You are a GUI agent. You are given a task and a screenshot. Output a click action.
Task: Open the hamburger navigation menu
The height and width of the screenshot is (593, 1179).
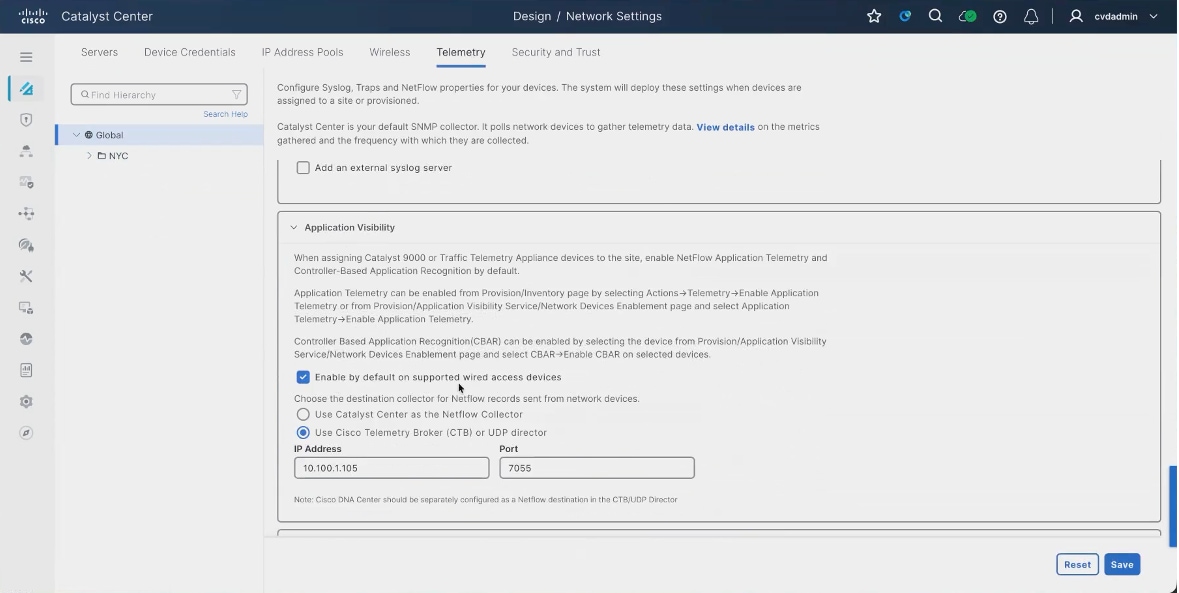[x=26, y=57]
